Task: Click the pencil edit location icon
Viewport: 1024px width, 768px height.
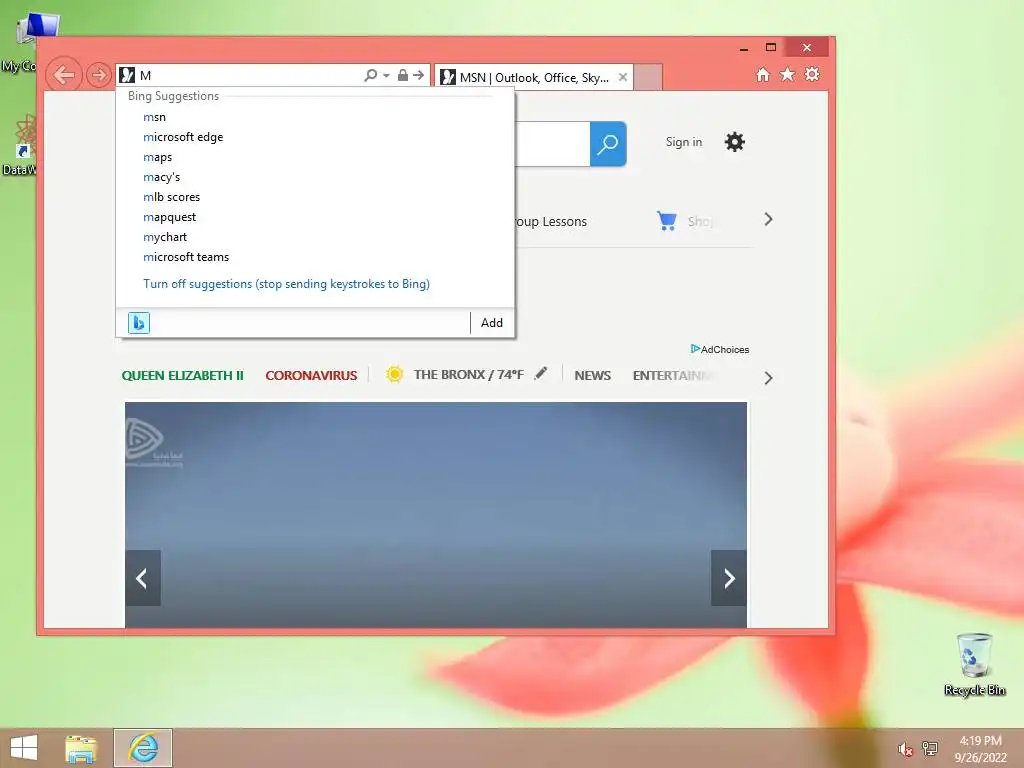Action: tap(541, 373)
